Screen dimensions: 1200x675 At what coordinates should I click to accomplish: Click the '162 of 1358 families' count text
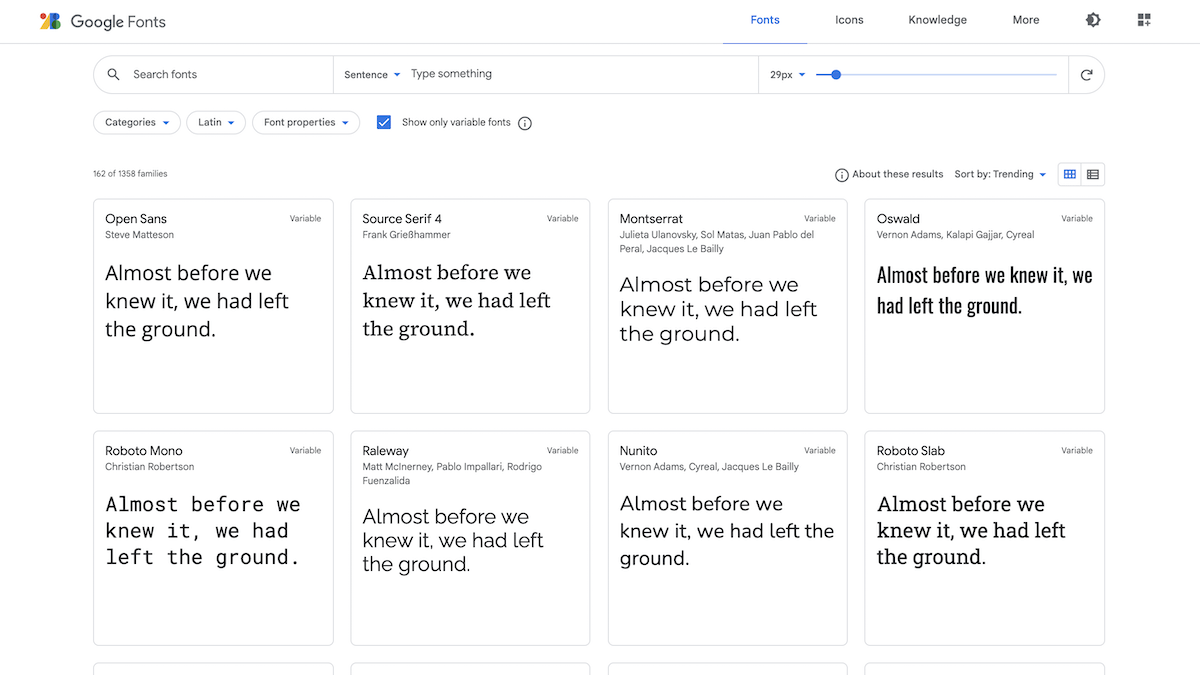(x=131, y=174)
